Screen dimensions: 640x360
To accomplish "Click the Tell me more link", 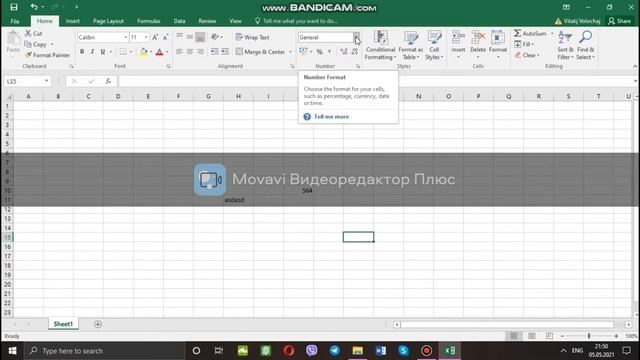I will tap(331, 117).
